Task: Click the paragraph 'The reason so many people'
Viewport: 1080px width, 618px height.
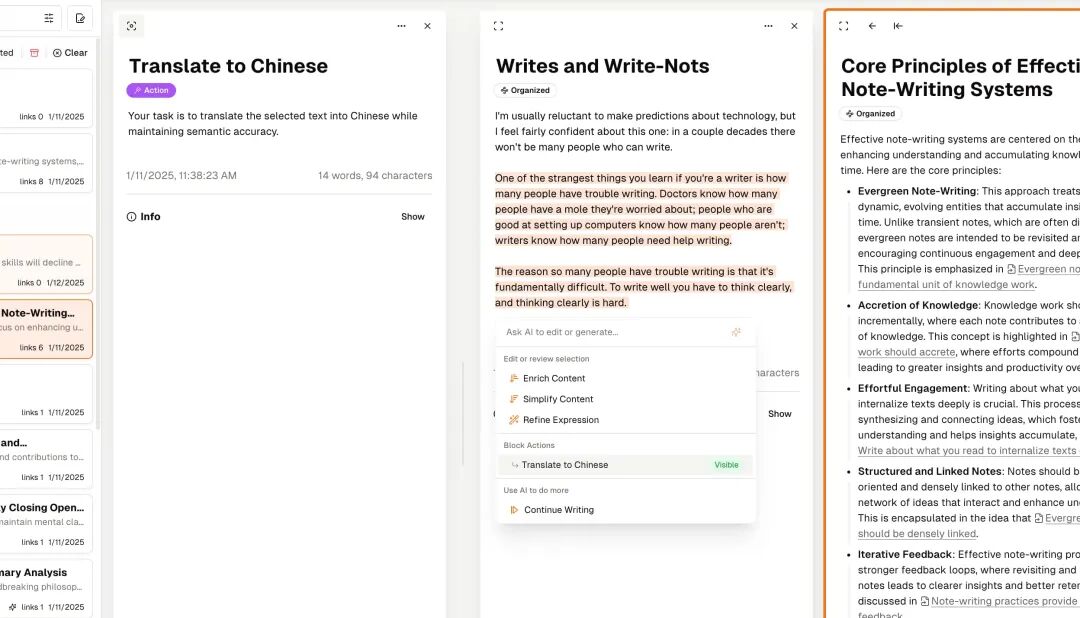Action: 643,287
